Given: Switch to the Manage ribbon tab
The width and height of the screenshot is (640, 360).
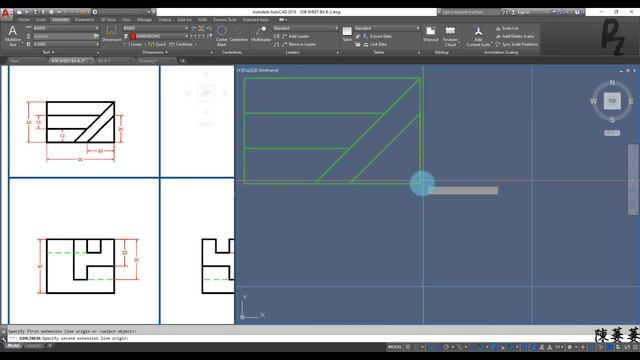Looking at the screenshot, I should point(144,20).
